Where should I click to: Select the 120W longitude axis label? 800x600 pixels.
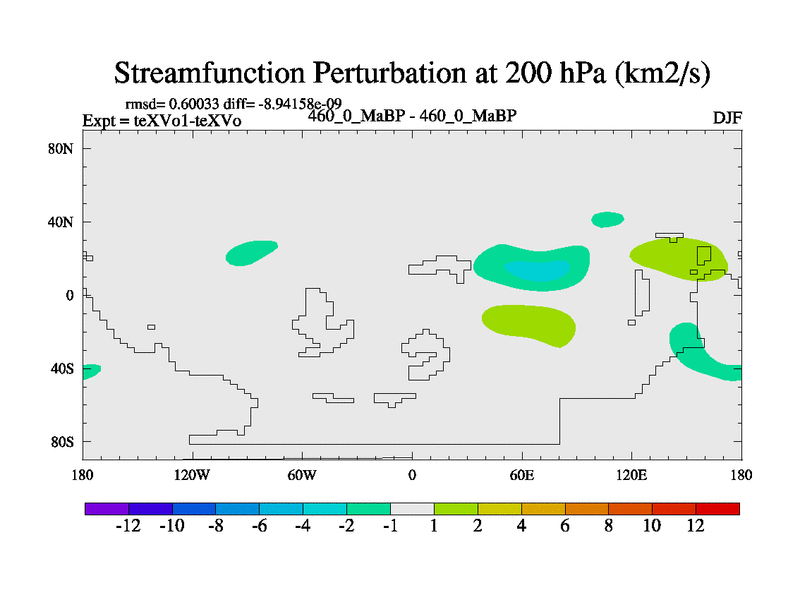[x=192, y=474]
